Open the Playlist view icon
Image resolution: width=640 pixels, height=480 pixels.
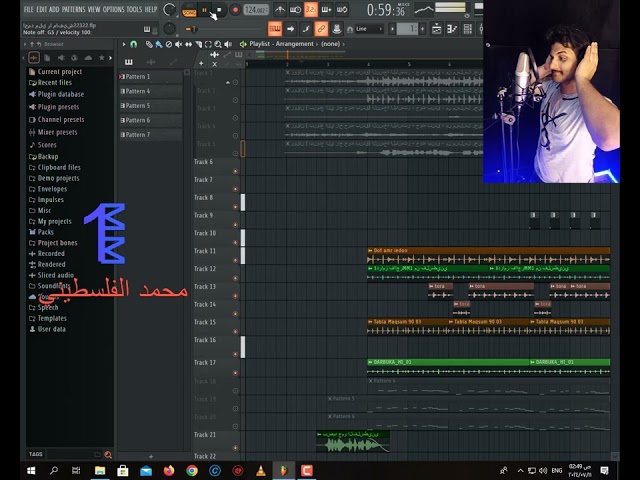436,29
